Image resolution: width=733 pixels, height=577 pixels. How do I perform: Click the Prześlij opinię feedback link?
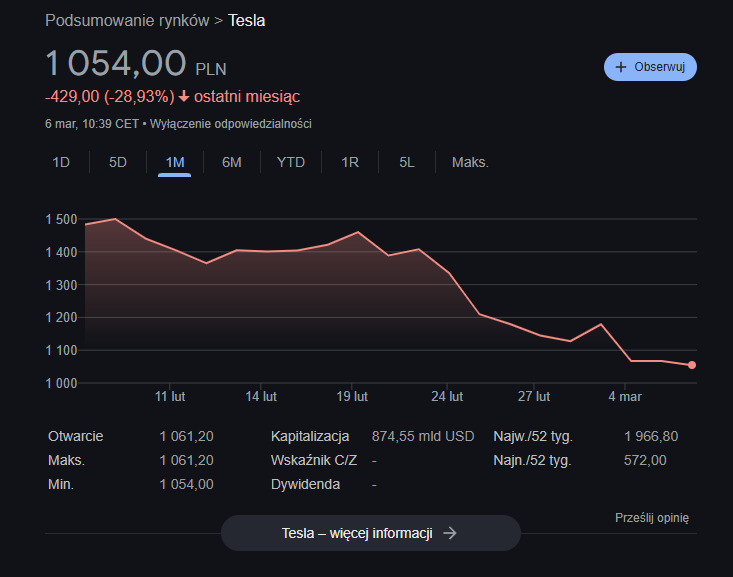[652, 517]
